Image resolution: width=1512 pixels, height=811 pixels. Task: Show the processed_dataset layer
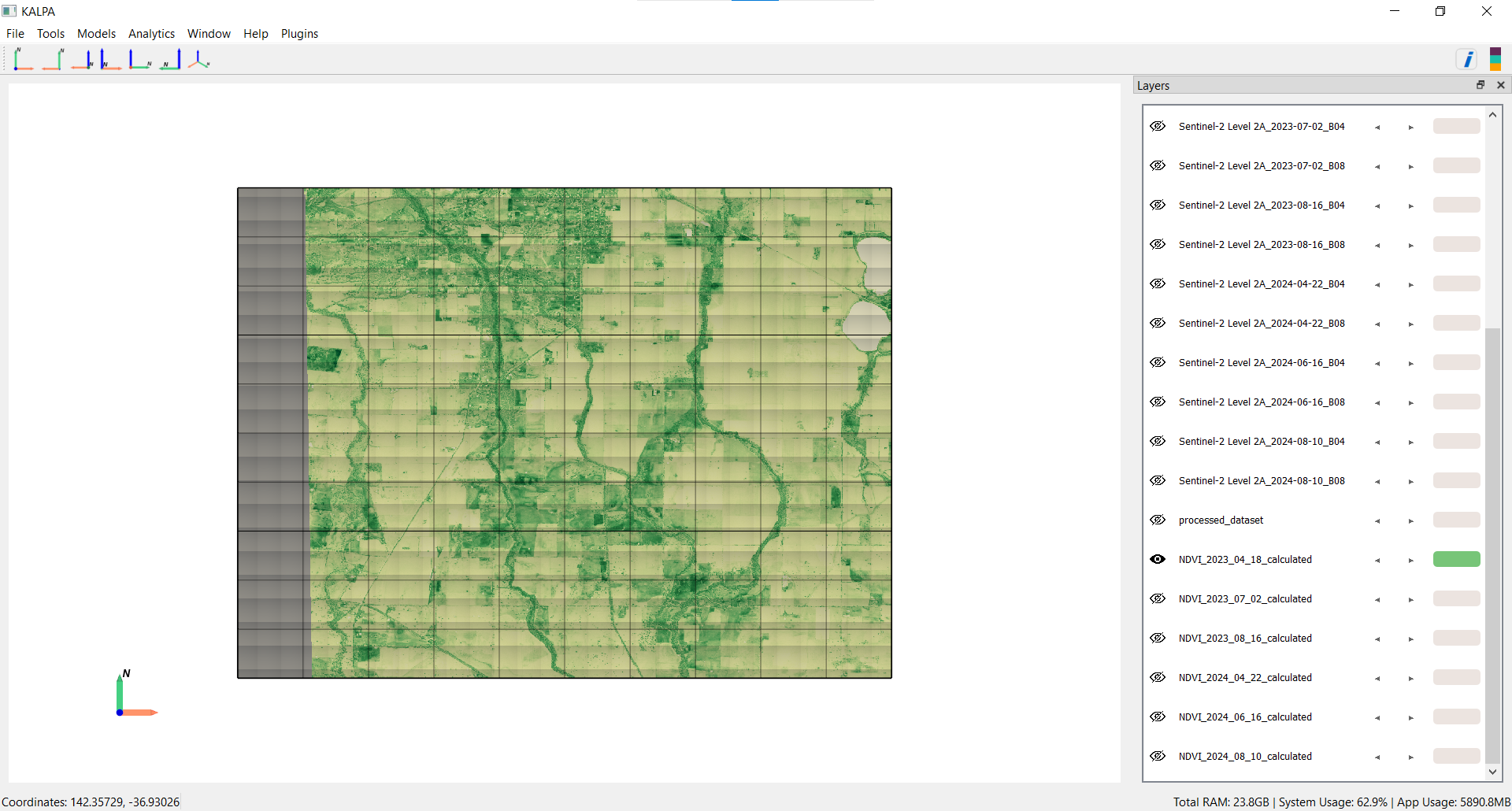pyautogui.click(x=1158, y=520)
